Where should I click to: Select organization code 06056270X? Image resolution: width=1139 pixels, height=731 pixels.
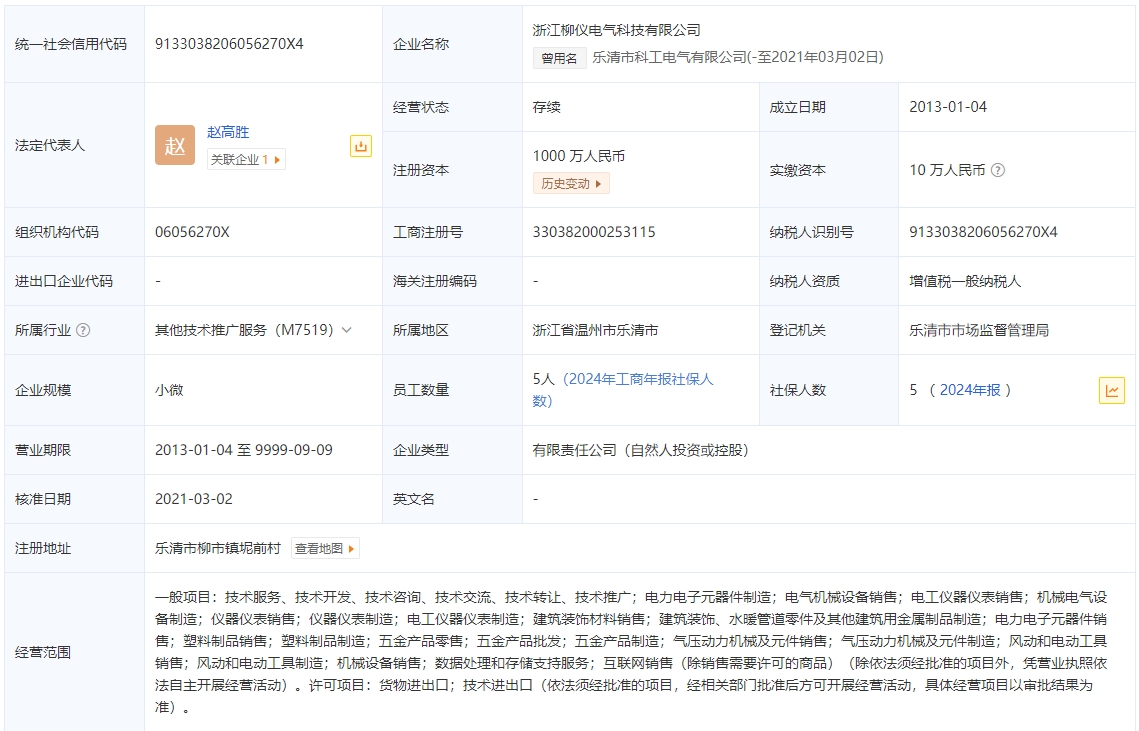[x=192, y=232]
